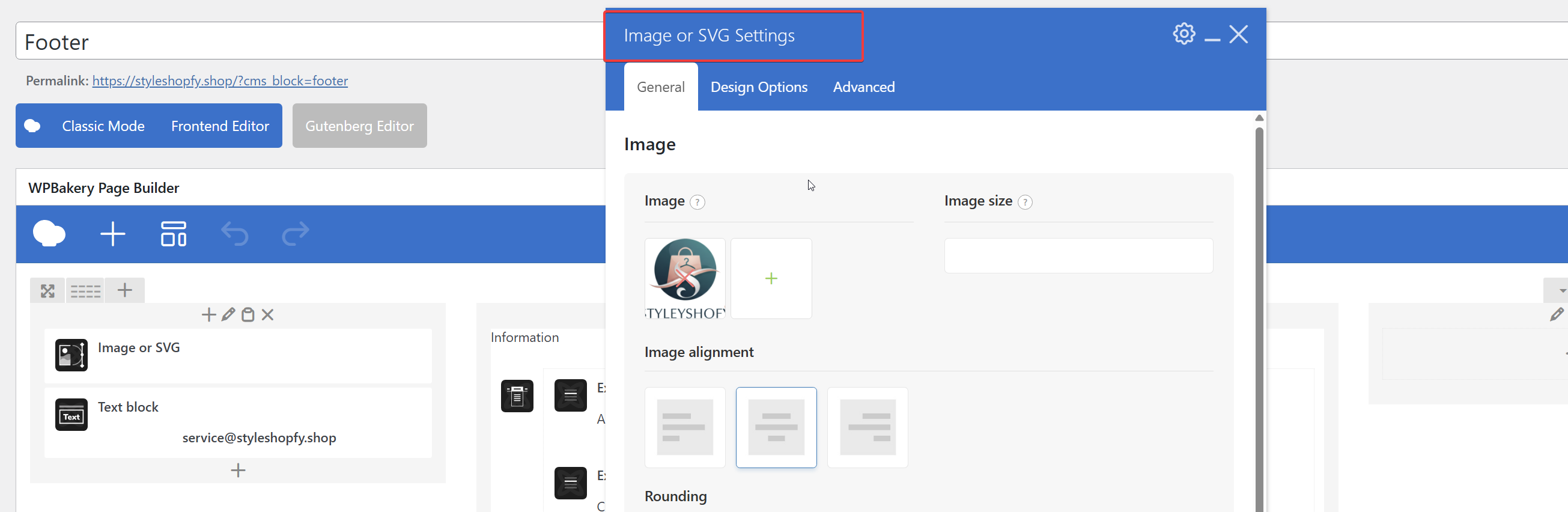Click the Image size input field
The height and width of the screenshot is (512, 1568).
[x=1078, y=255]
